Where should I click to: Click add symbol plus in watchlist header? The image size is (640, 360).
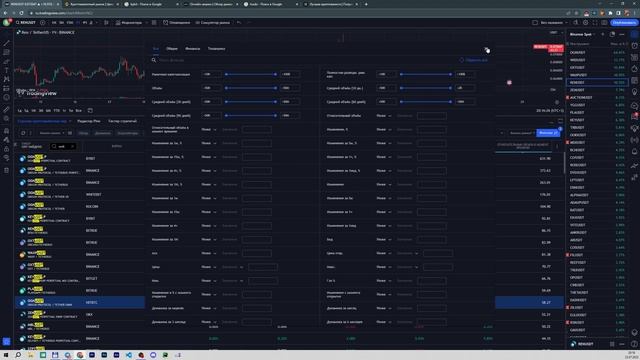point(603,34)
